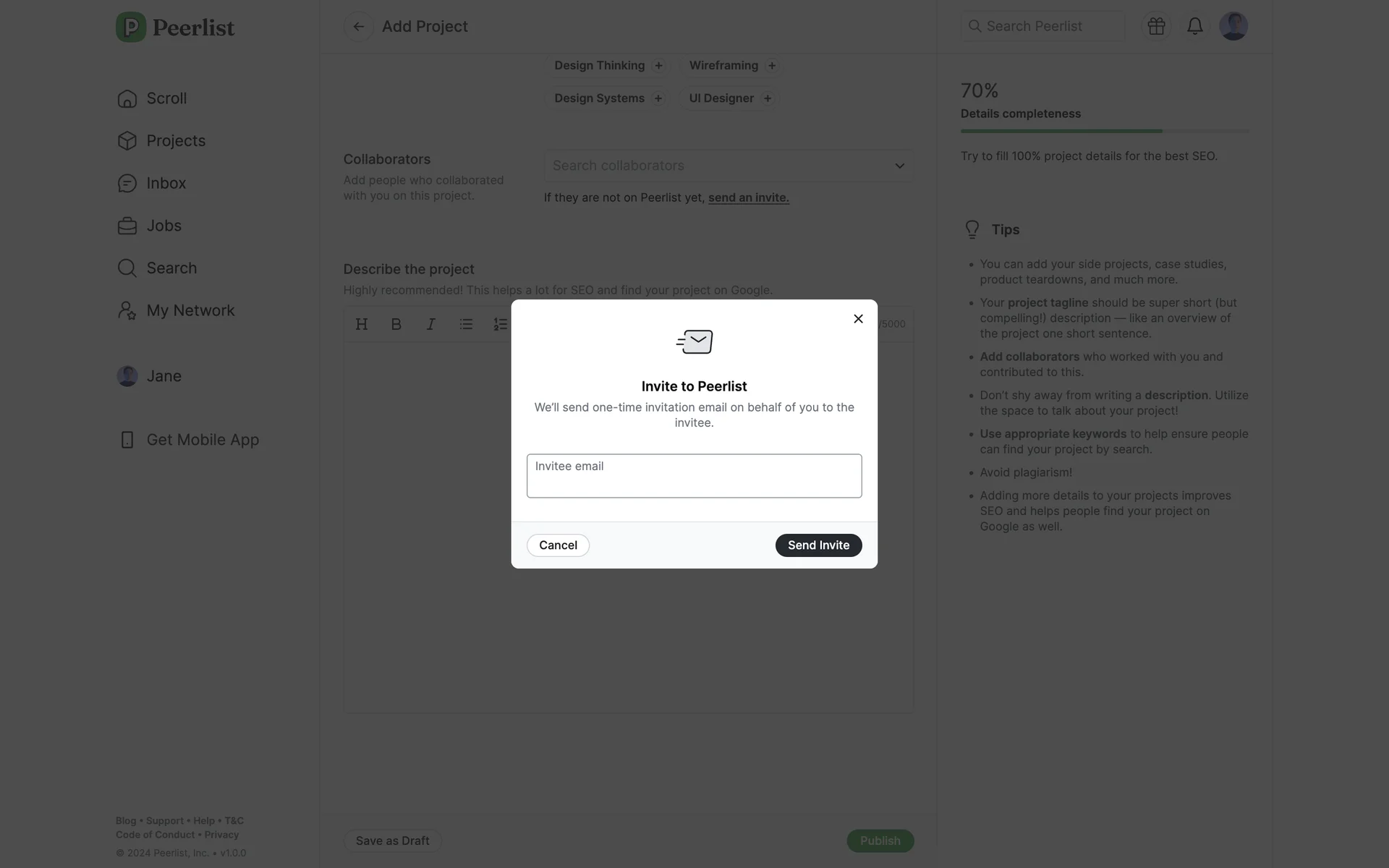The image size is (1389, 868).
Task: Close the Invite to Peerlist dialog
Action: 858,319
